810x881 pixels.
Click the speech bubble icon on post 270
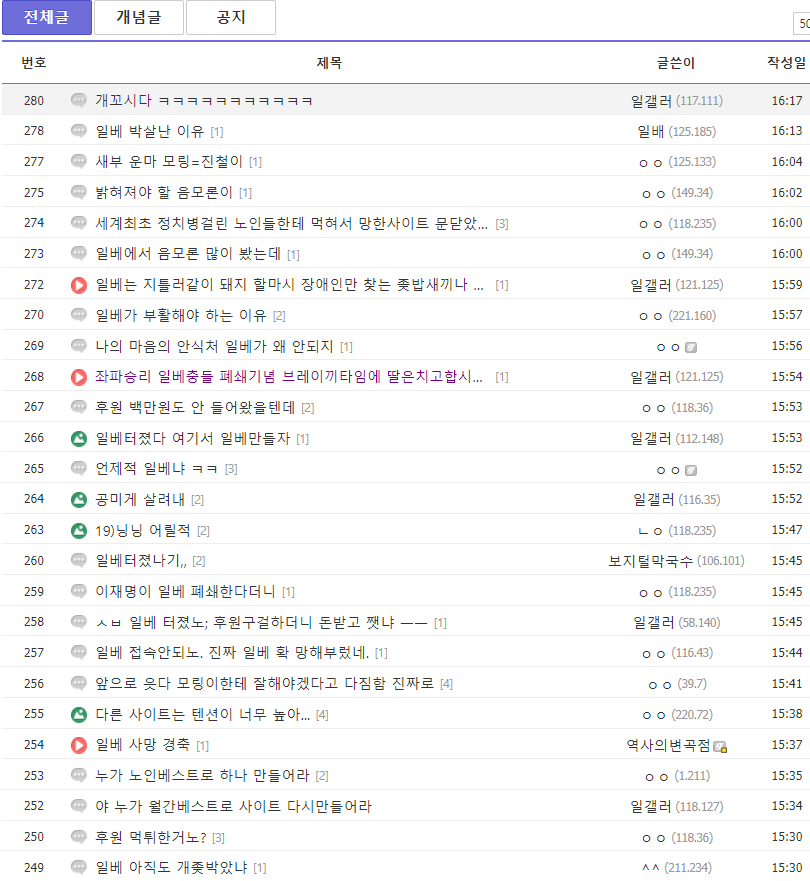pos(79,315)
